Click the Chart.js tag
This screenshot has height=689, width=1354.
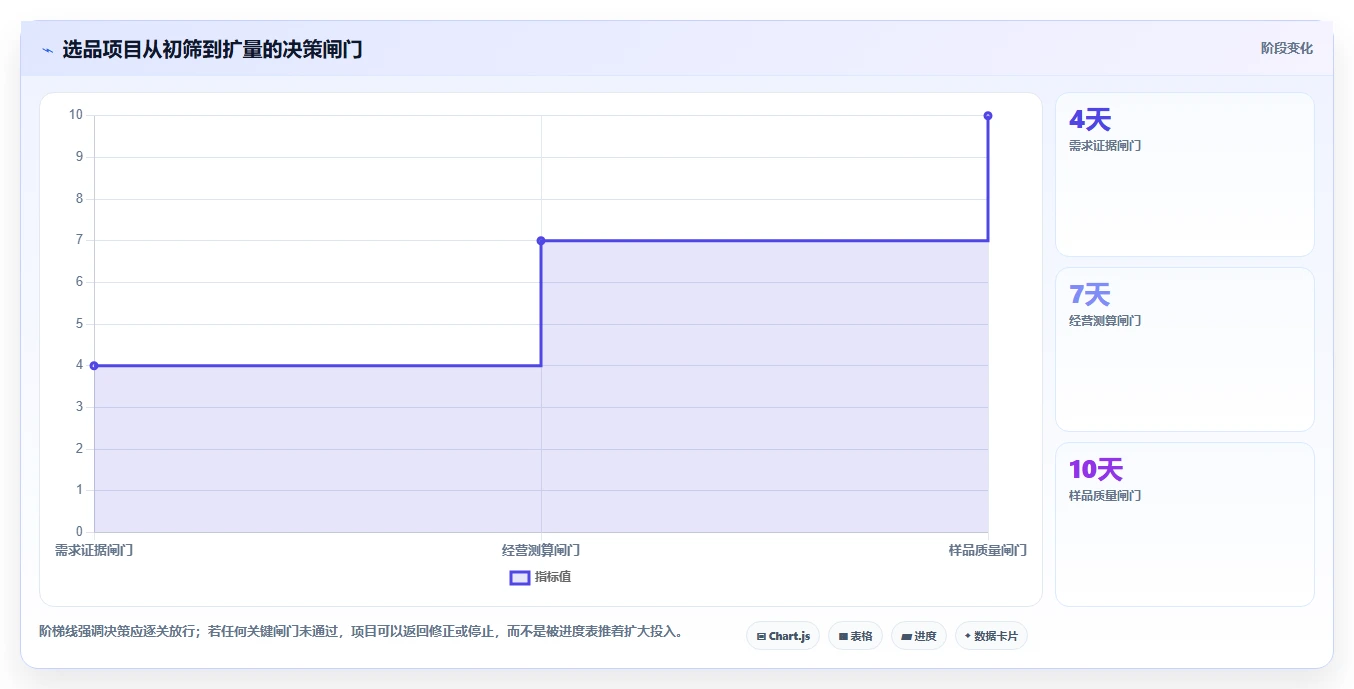click(x=783, y=636)
